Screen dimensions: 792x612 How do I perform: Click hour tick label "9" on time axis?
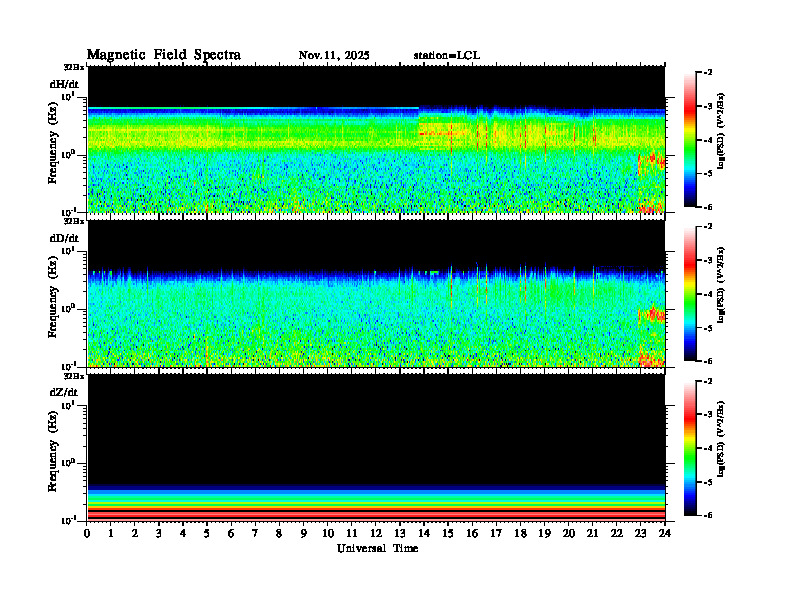pos(304,534)
